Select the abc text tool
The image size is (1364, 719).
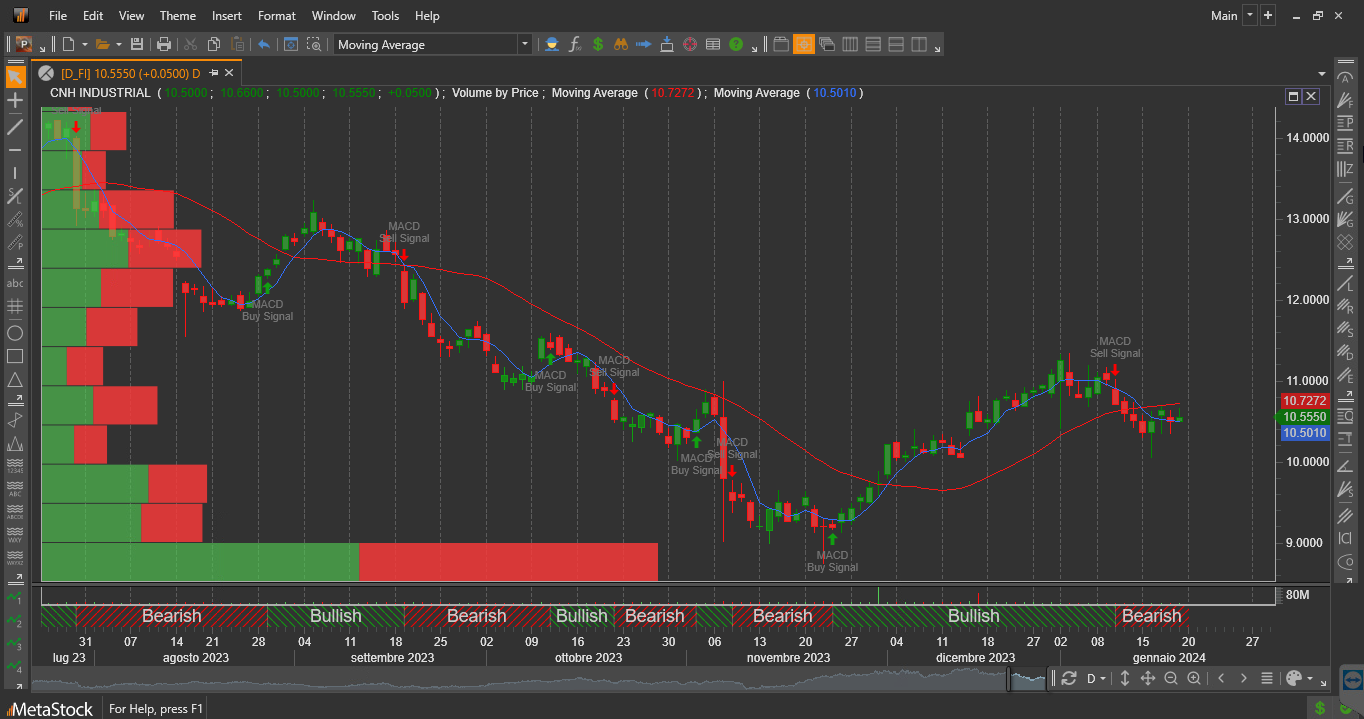coord(15,283)
